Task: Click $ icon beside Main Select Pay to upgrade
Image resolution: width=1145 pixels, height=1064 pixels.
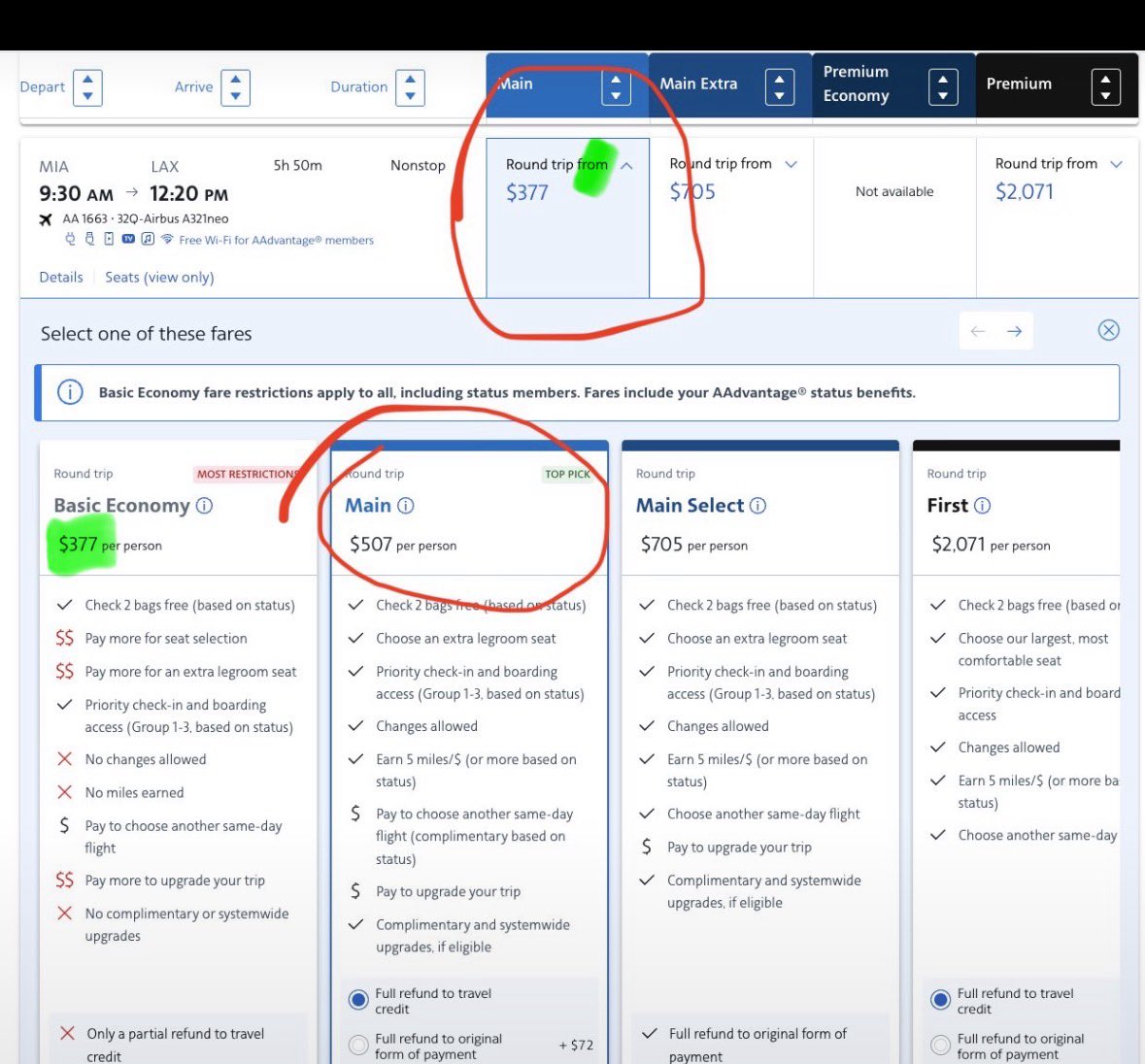Action: coord(646,847)
